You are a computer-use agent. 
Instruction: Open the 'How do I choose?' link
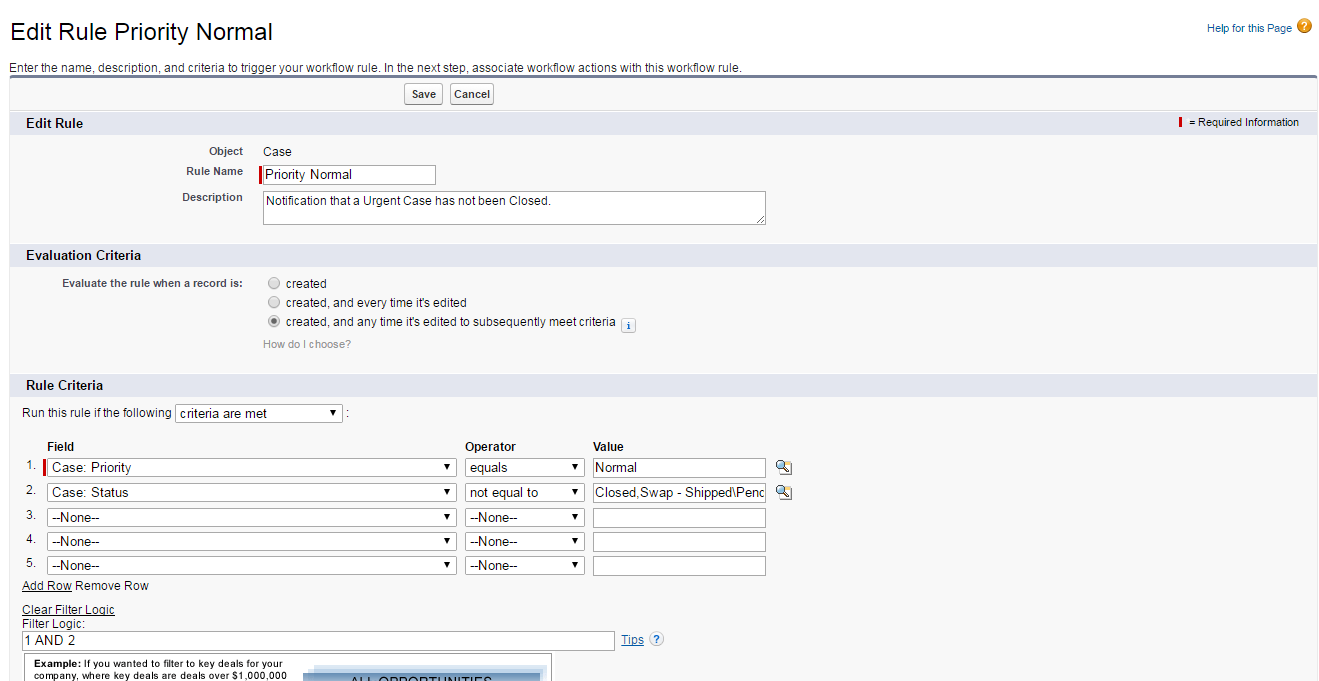(307, 344)
